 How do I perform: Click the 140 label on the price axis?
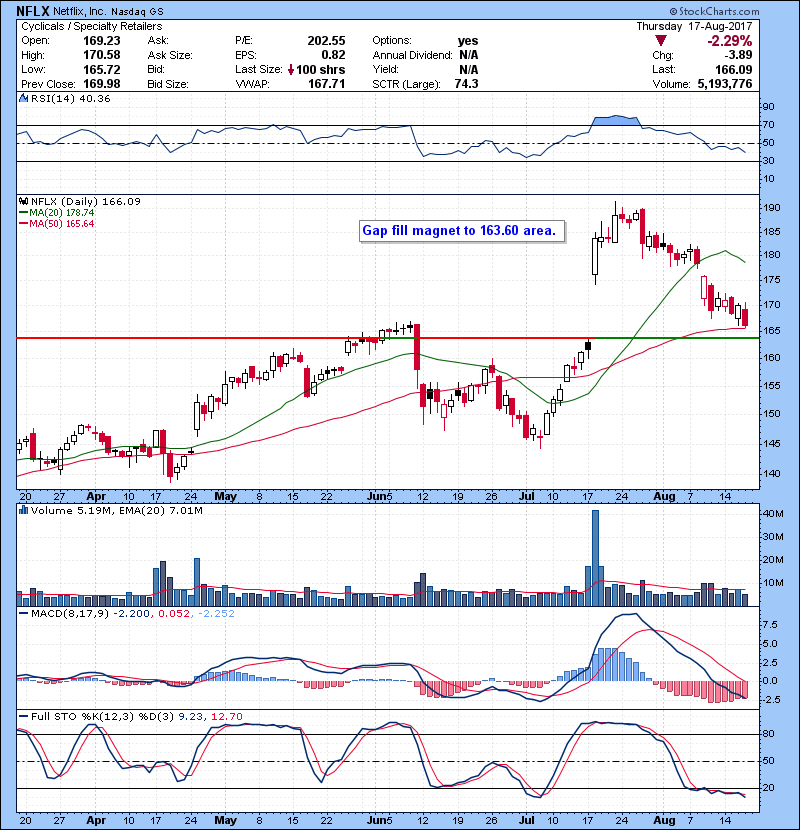(771, 474)
